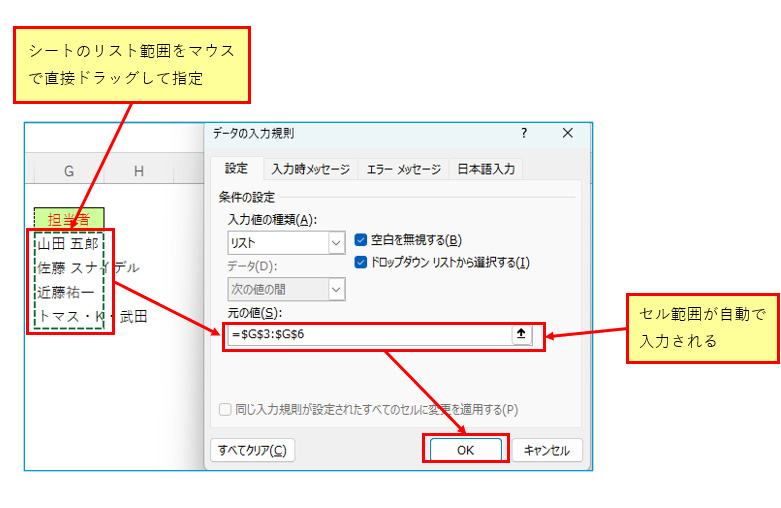
Task: Click the green 担当者 header cell
Action: [69, 218]
